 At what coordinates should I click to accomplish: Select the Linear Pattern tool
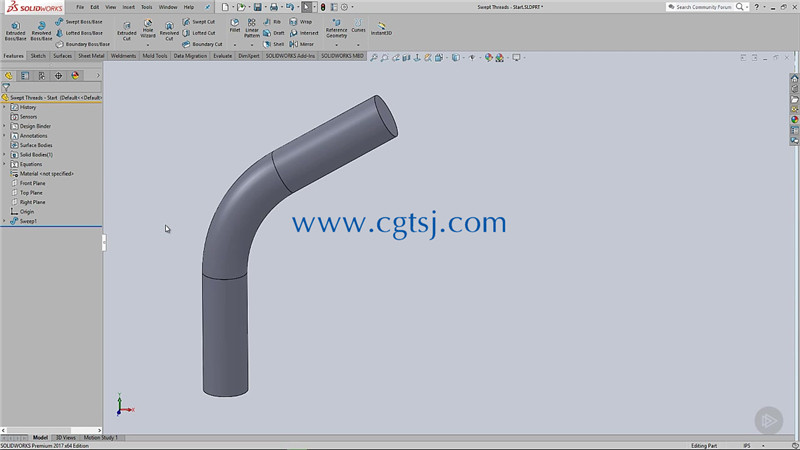(252, 29)
